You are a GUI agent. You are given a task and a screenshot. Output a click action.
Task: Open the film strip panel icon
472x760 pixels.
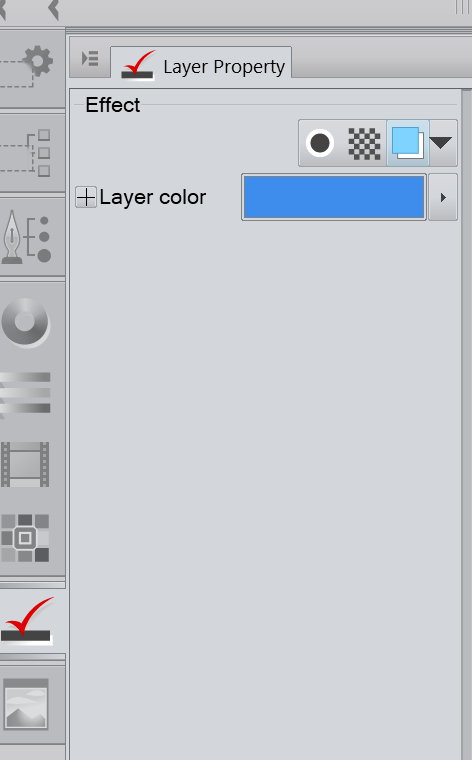25,464
